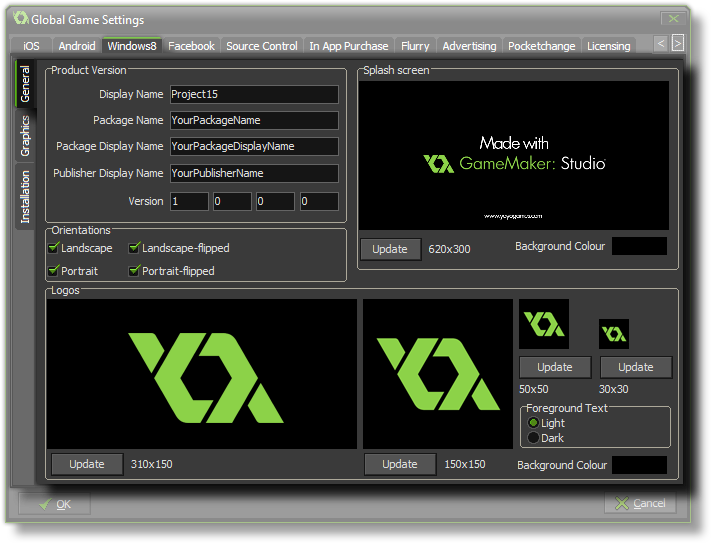
Task: Open the Advertising tab
Action: (469, 46)
